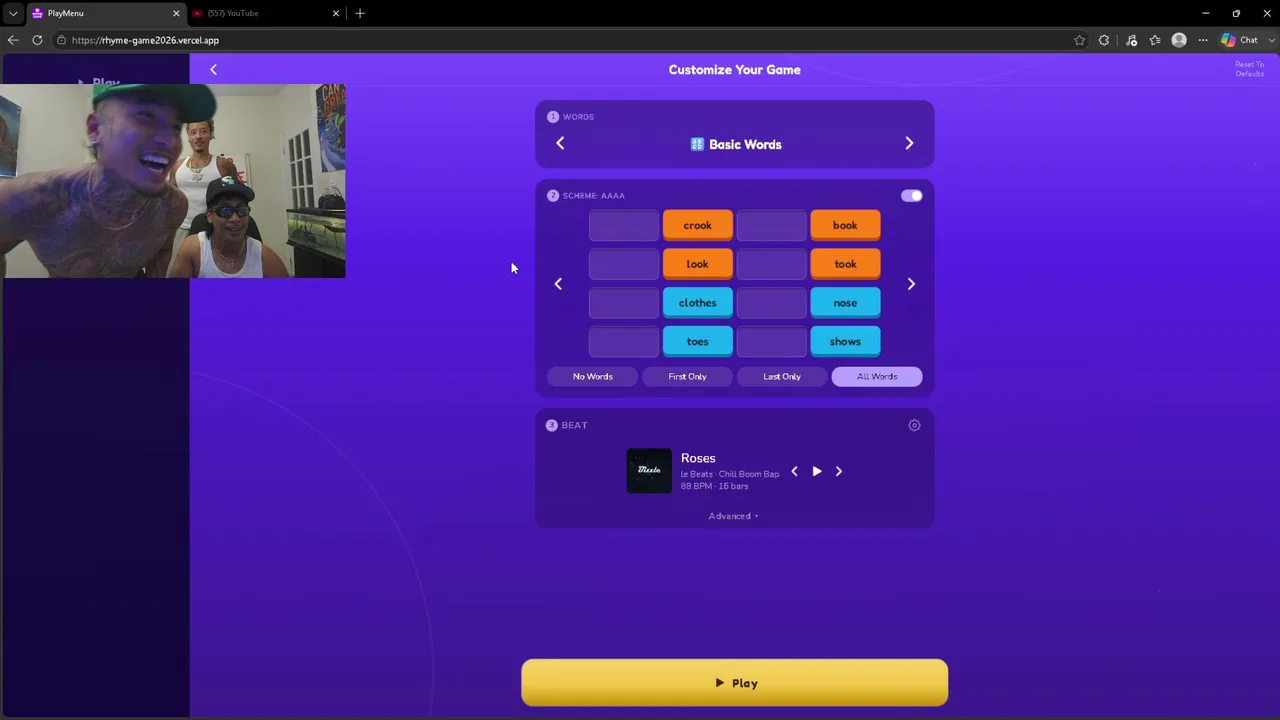
Task: Click the address bar URL
Action: (145, 40)
